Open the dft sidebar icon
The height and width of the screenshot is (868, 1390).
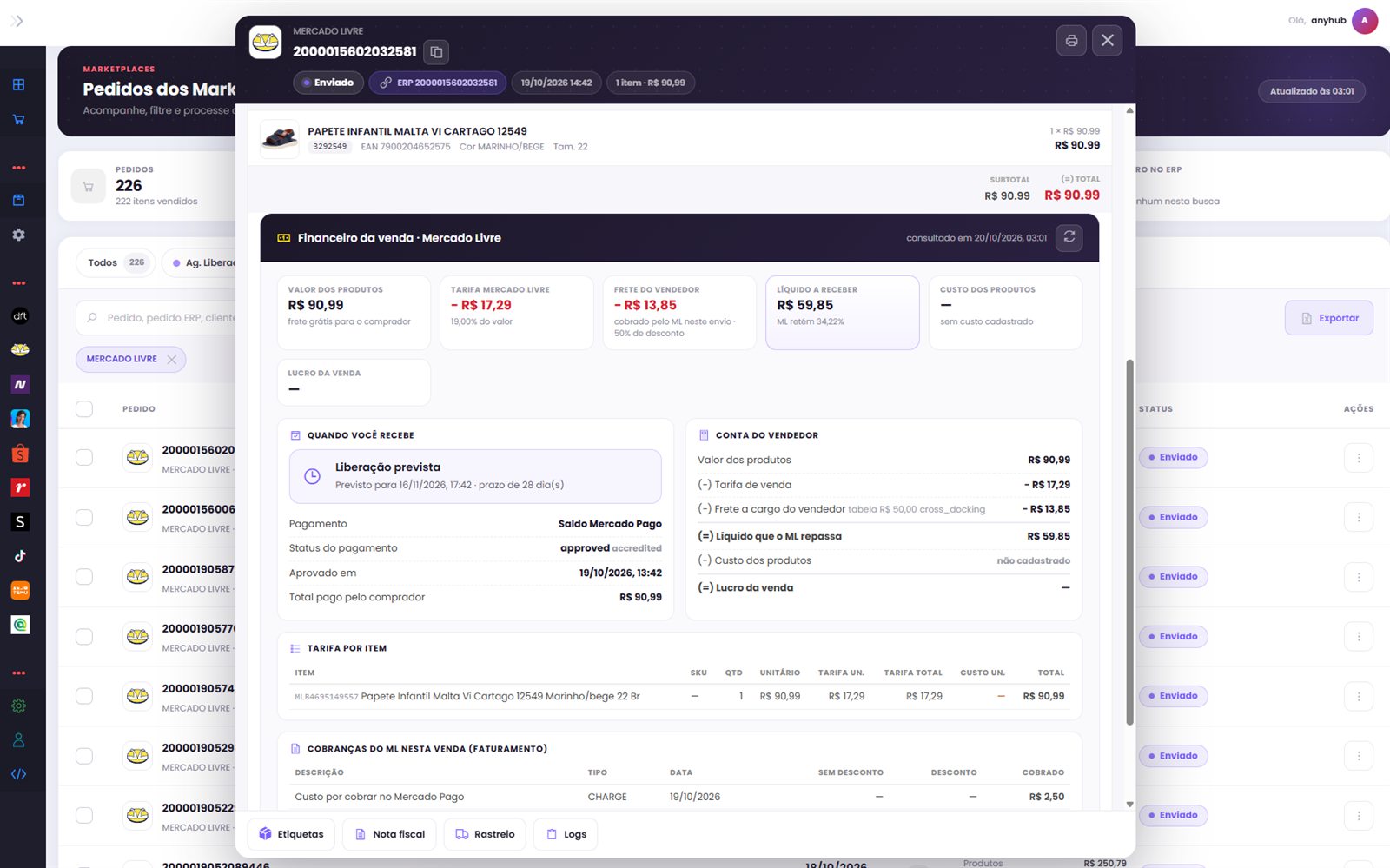[x=20, y=316]
